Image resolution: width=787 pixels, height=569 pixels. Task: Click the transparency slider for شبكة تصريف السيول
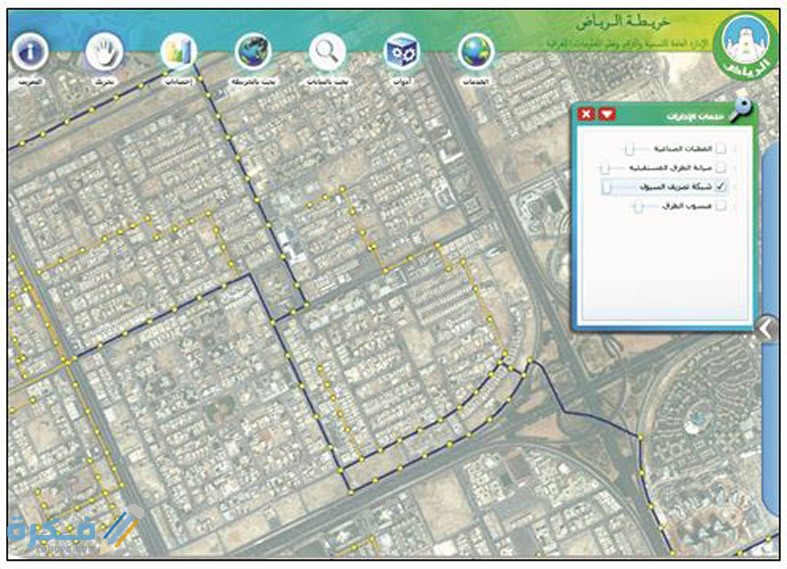(607, 187)
